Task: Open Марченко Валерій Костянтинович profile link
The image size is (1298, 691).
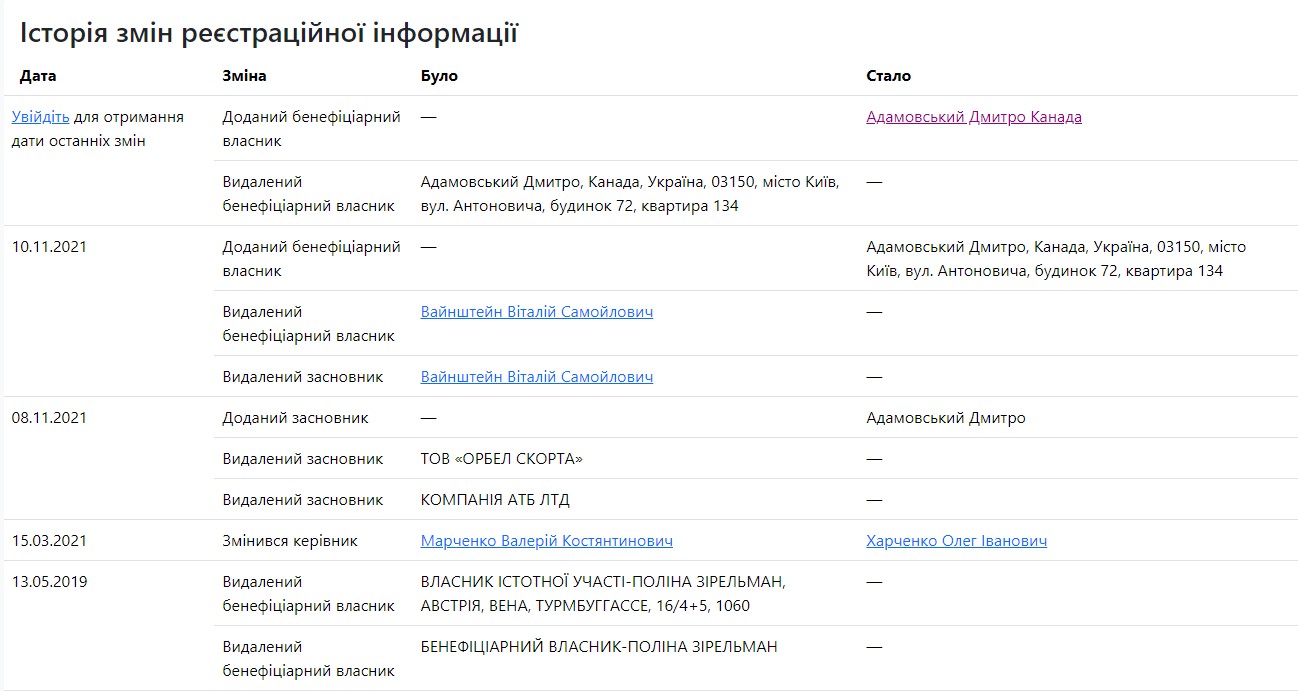Action: (x=546, y=541)
